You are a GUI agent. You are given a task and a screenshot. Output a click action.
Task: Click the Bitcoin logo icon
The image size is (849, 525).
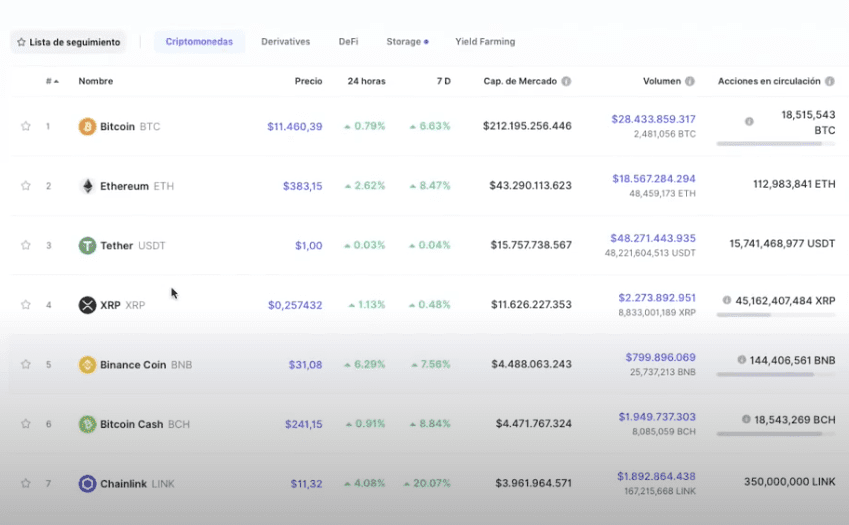[87, 126]
